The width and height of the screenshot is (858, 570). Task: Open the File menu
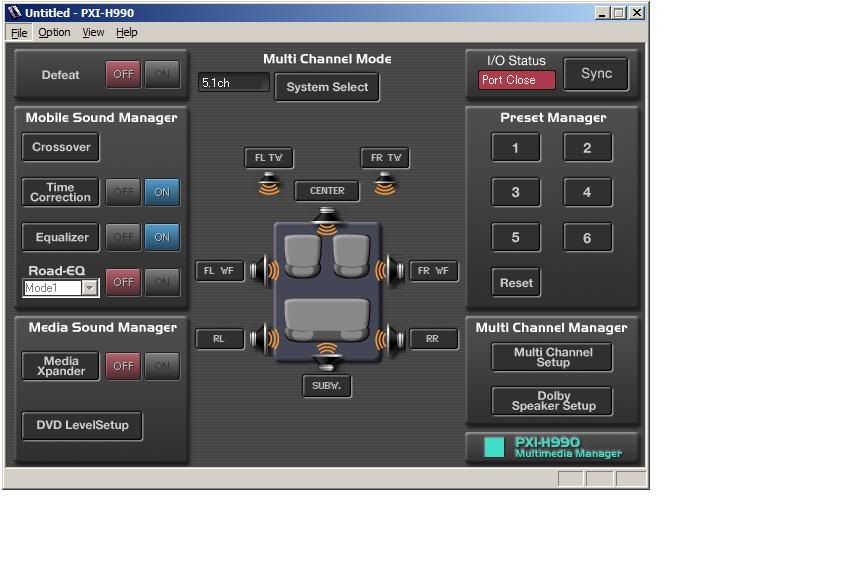[19, 33]
